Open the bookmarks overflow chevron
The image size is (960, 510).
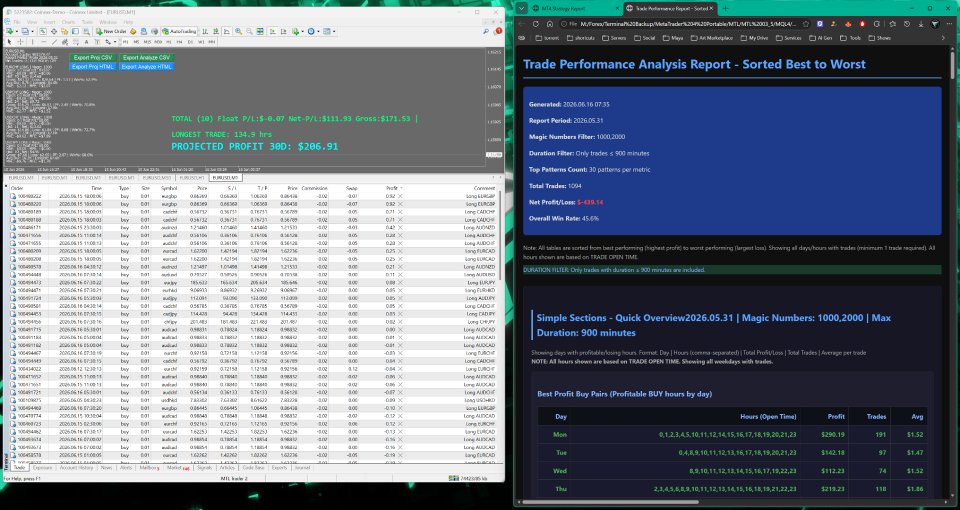[x=943, y=38]
